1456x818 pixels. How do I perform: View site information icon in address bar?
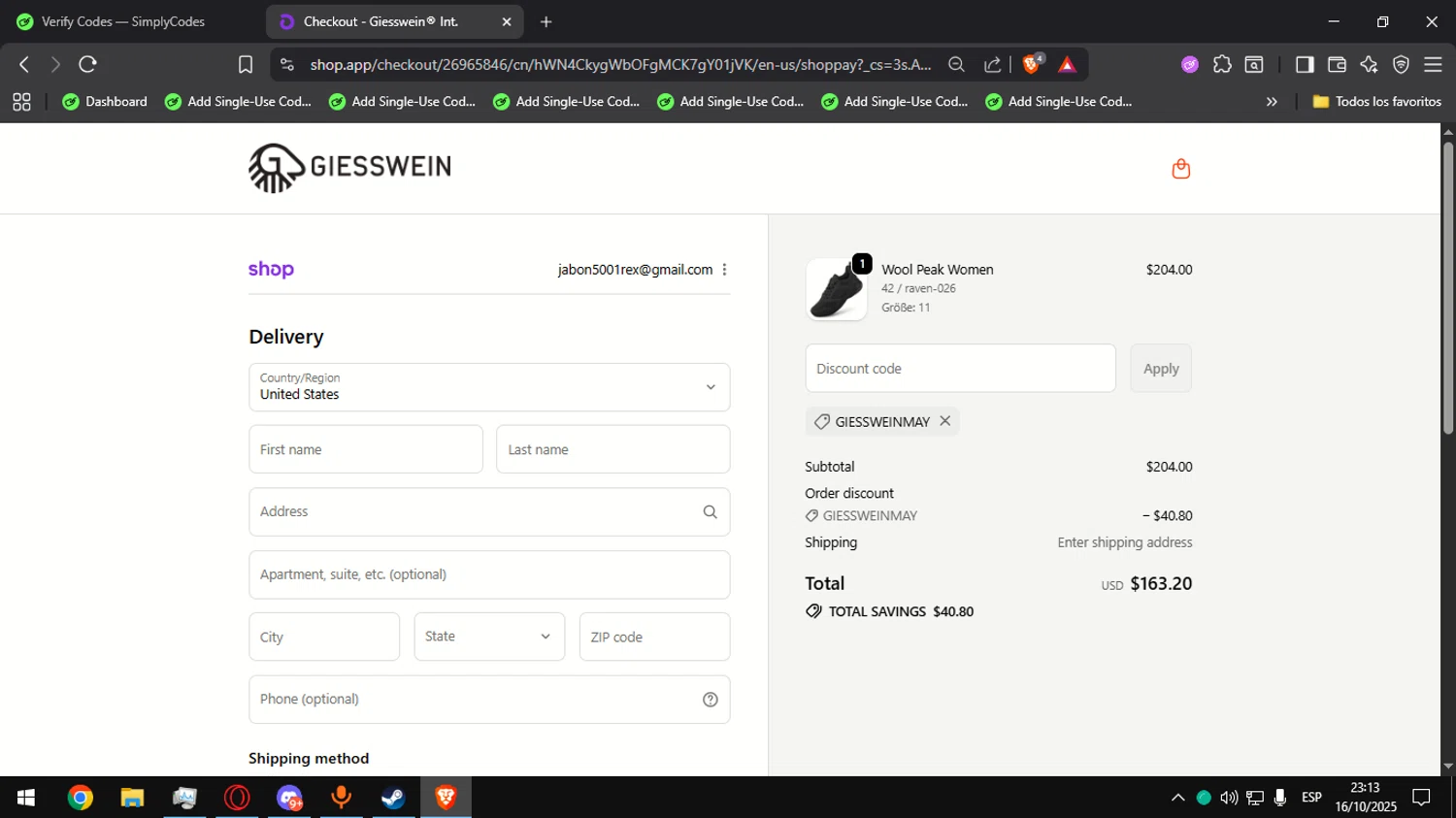pyautogui.click(x=286, y=64)
